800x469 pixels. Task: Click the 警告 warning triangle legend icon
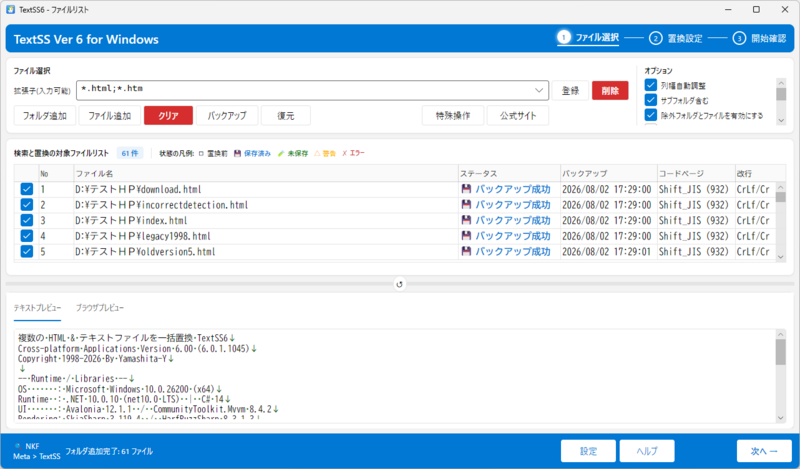point(317,153)
